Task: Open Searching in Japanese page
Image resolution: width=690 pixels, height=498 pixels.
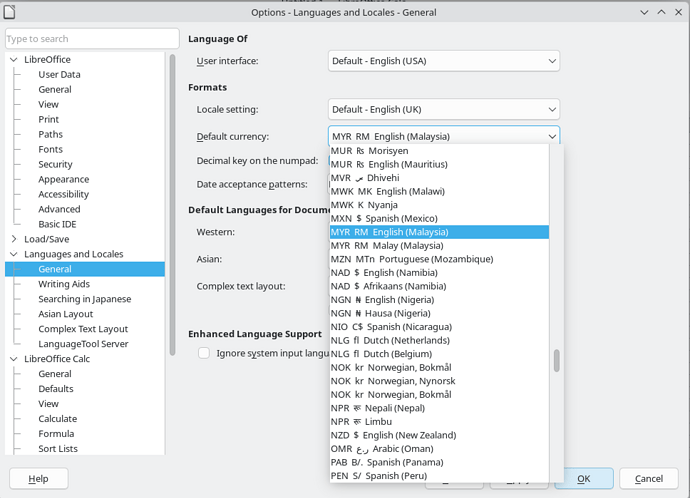Action: tap(85, 299)
